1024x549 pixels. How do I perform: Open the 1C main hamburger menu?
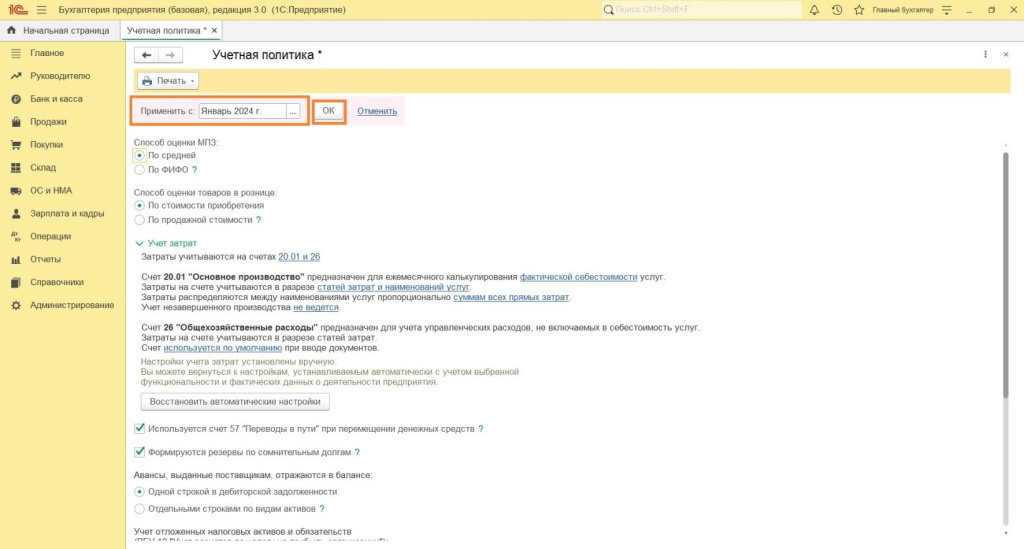[41, 10]
